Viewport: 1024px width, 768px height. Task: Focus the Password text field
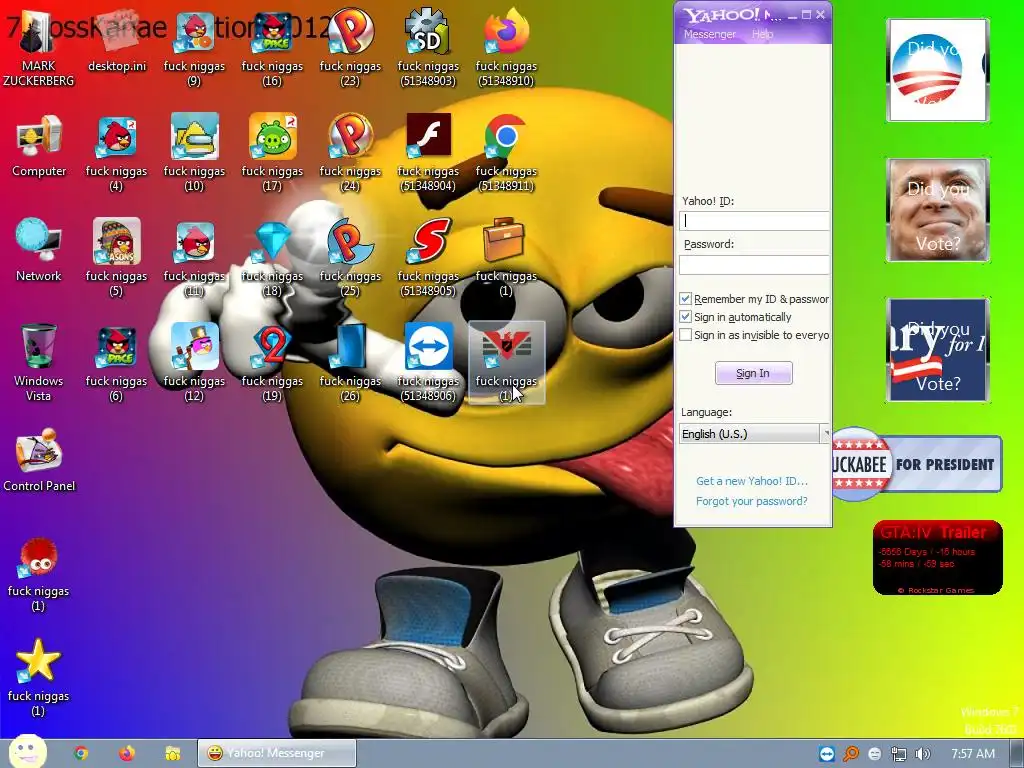(754, 264)
